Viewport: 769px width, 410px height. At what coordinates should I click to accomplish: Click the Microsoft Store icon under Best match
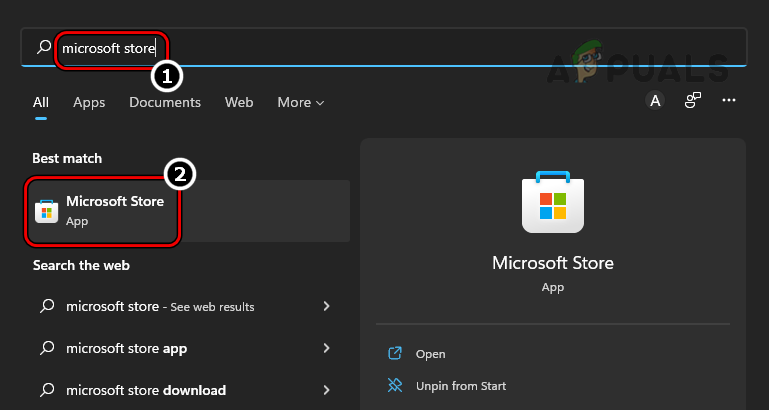[x=47, y=211]
